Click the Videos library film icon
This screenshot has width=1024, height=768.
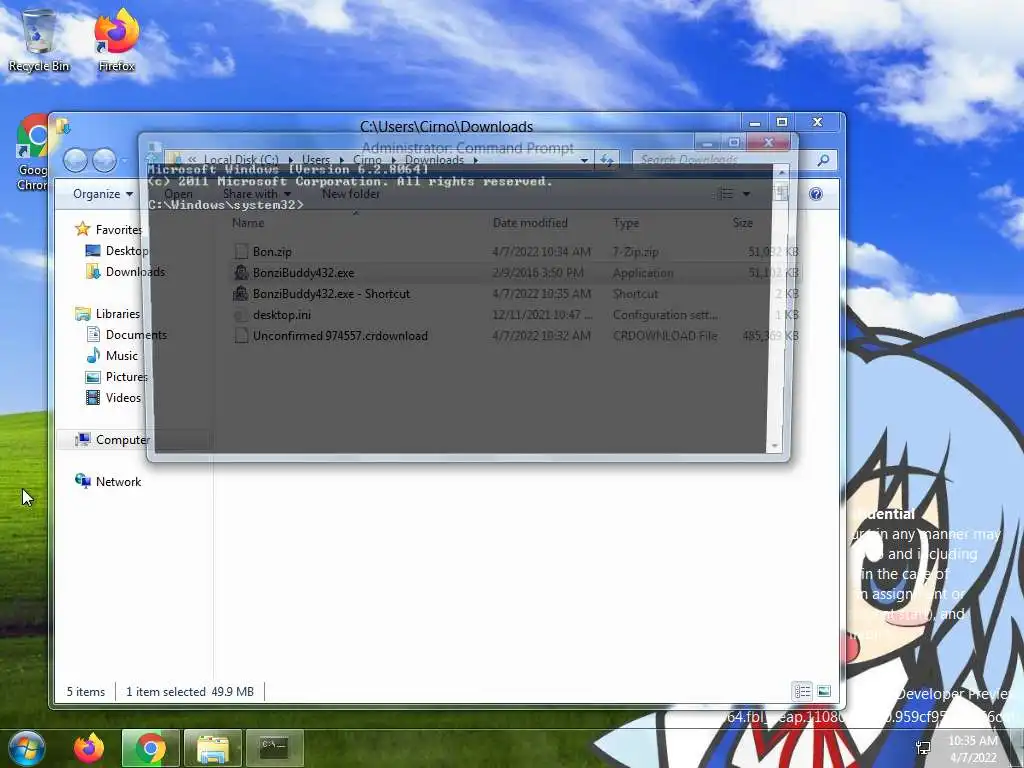[93, 397]
